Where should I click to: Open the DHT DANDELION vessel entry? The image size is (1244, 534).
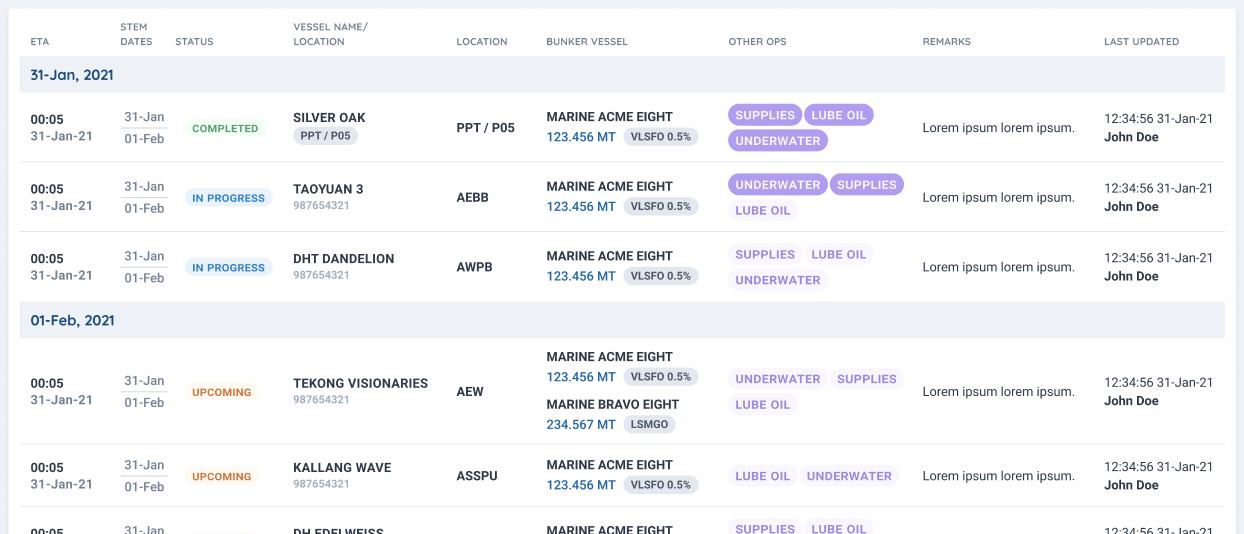click(x=343, y=259)
